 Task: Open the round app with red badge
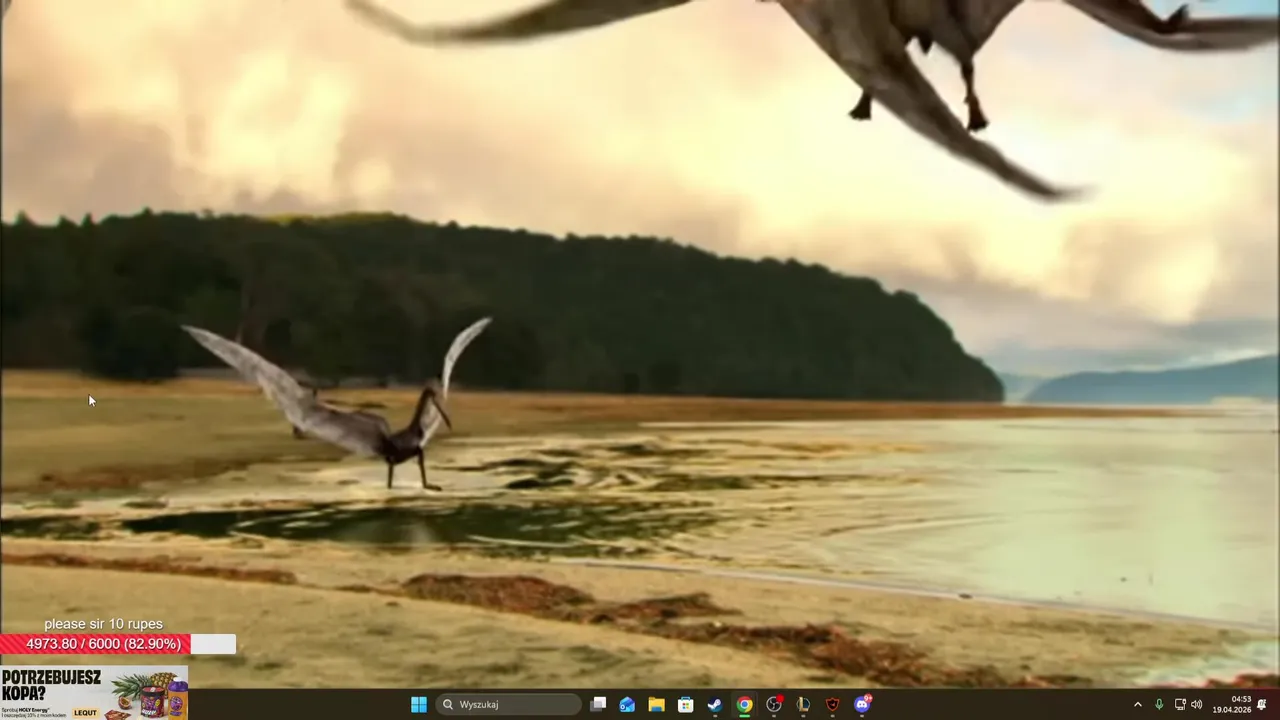coord(774,704)
